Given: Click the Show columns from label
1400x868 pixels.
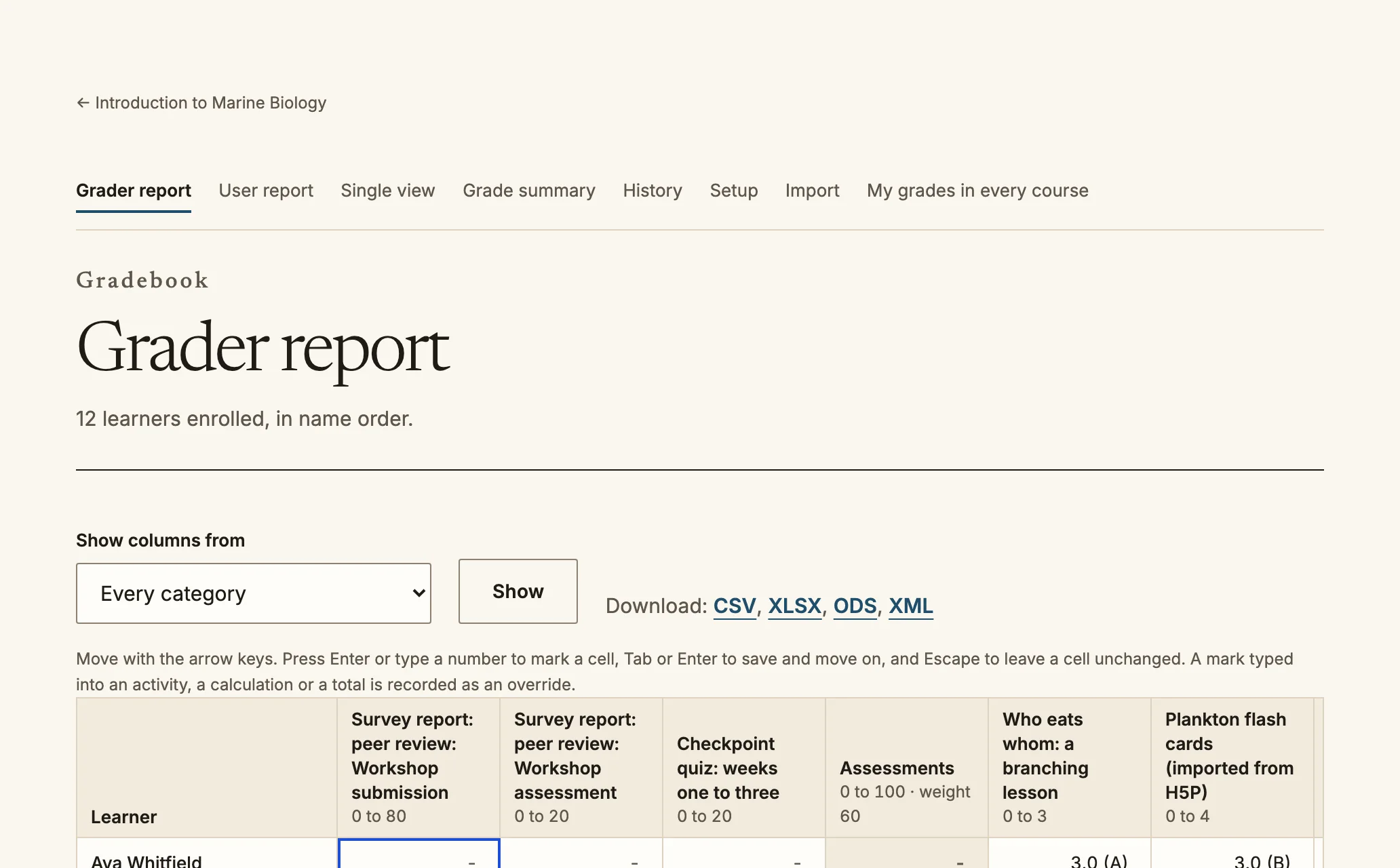Looking at the screenshot, I should pos(160,540).
